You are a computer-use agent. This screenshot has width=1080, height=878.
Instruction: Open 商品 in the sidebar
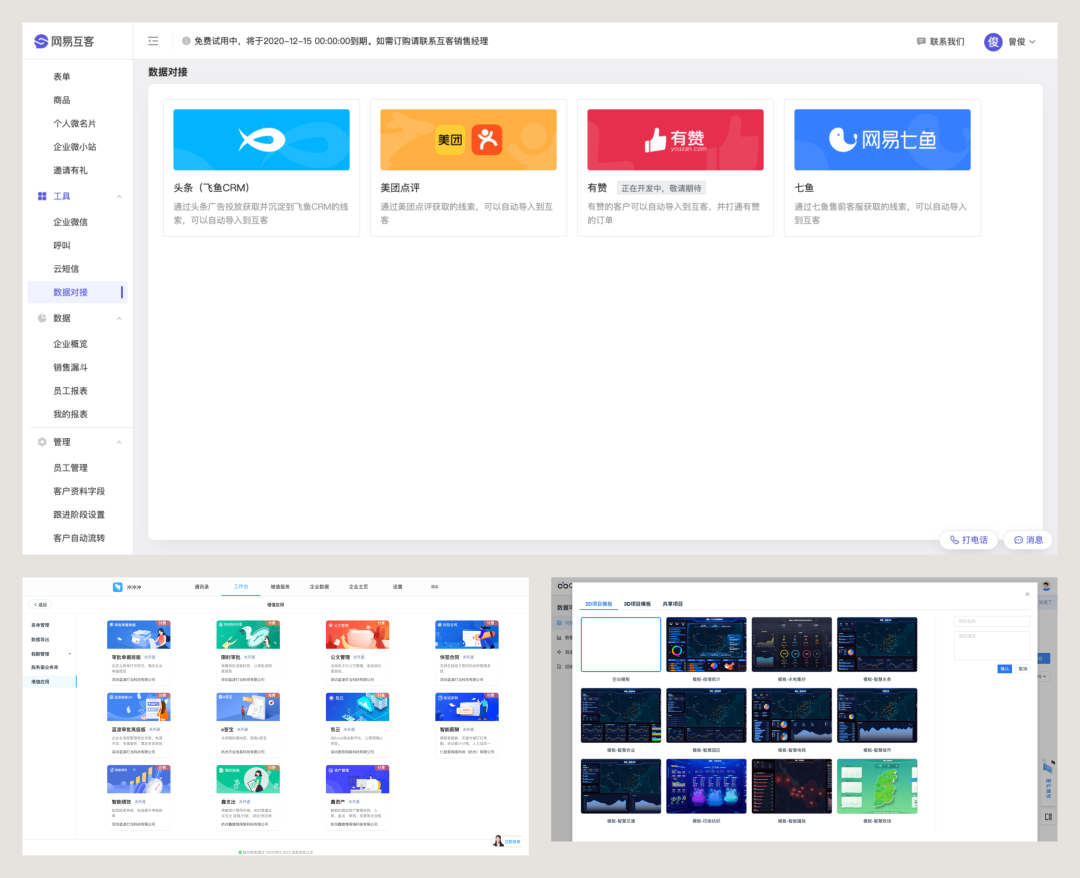tap(62, 100)
